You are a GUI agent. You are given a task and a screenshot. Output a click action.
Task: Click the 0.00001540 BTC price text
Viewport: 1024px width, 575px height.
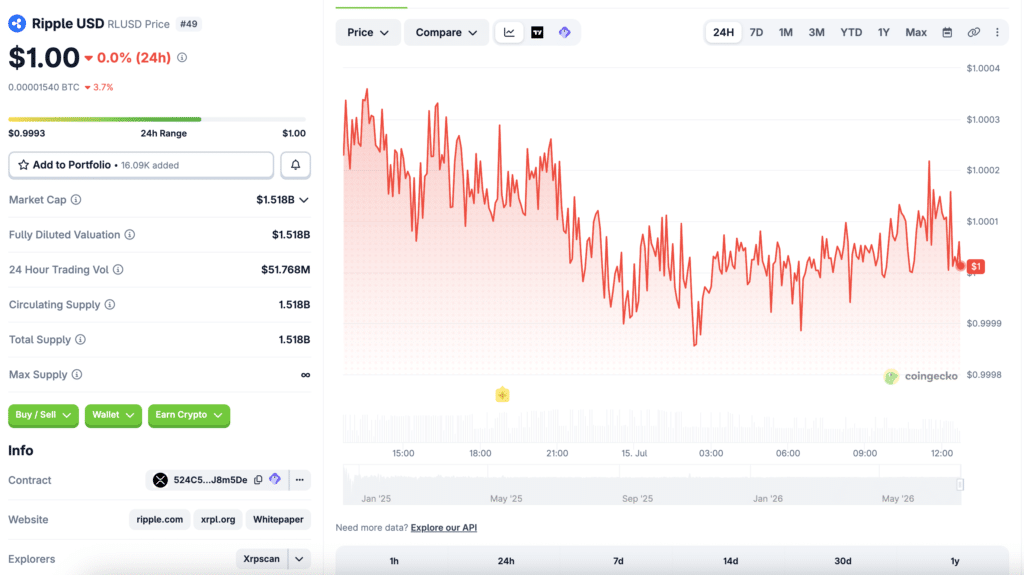click(44, 87)
